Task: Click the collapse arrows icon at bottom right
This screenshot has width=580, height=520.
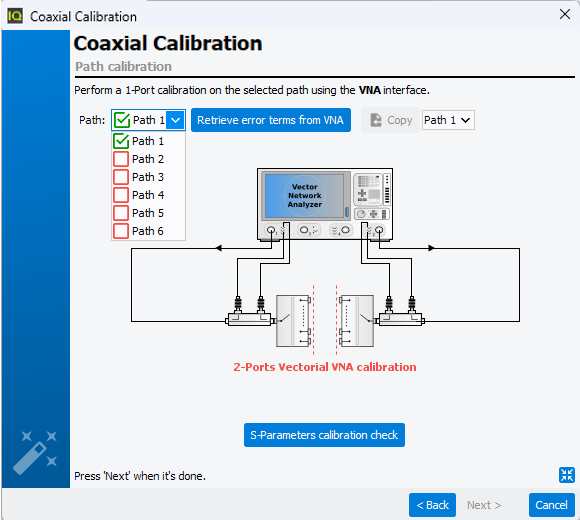Action: pyautogui.click(x=567, y=475)
